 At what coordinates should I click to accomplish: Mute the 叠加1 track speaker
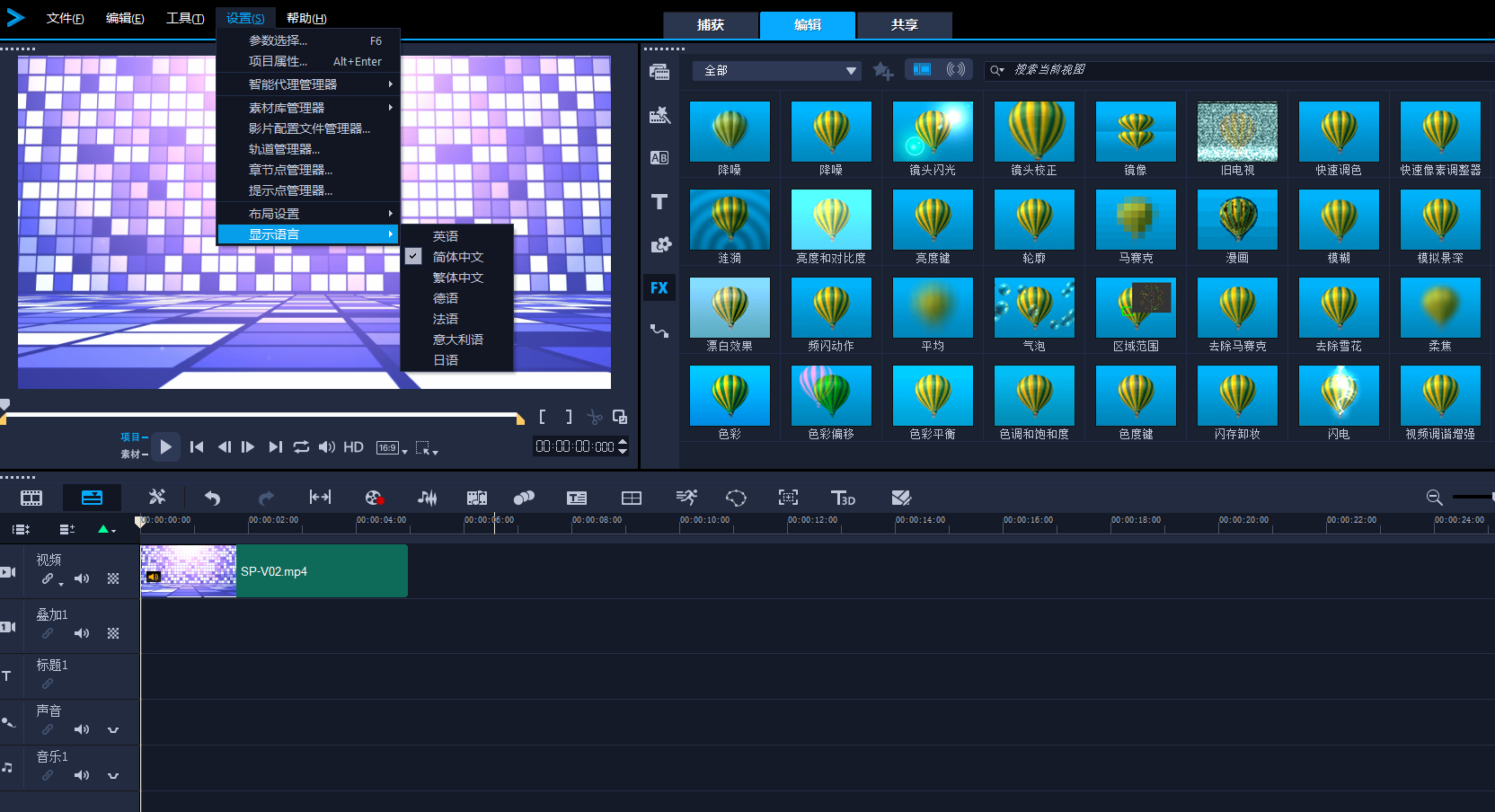(x=82, y=633)
